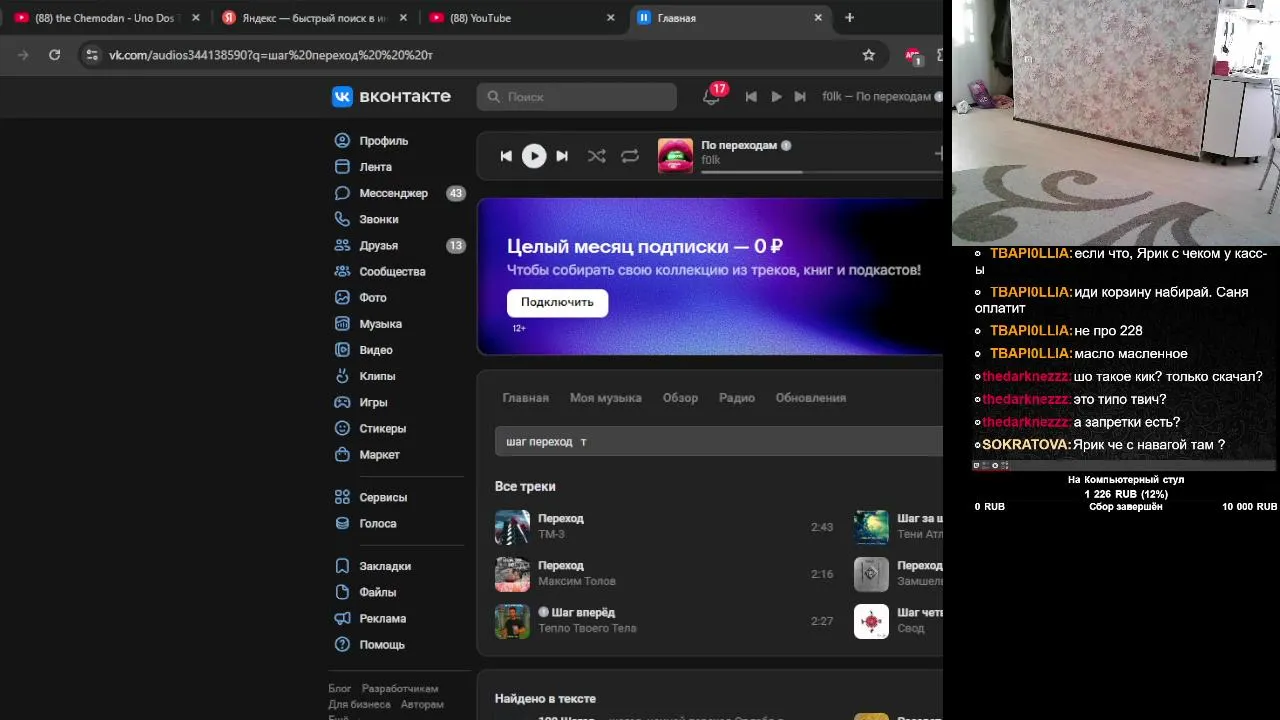Open notifications bell with 17 badge
The image size is (1280, 720).
712,96
